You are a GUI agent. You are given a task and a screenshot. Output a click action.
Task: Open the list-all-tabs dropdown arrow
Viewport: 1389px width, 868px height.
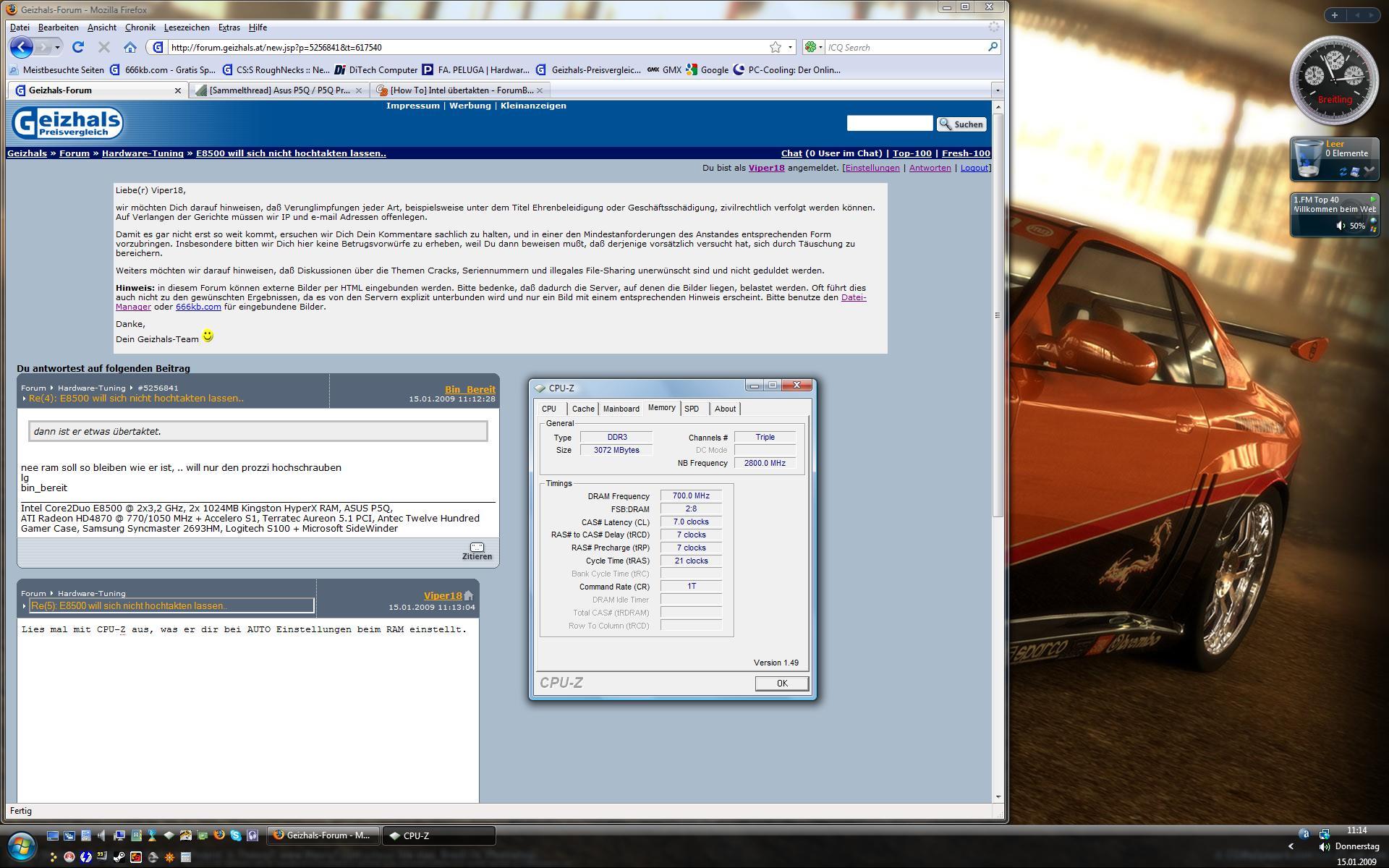point(997,90)
